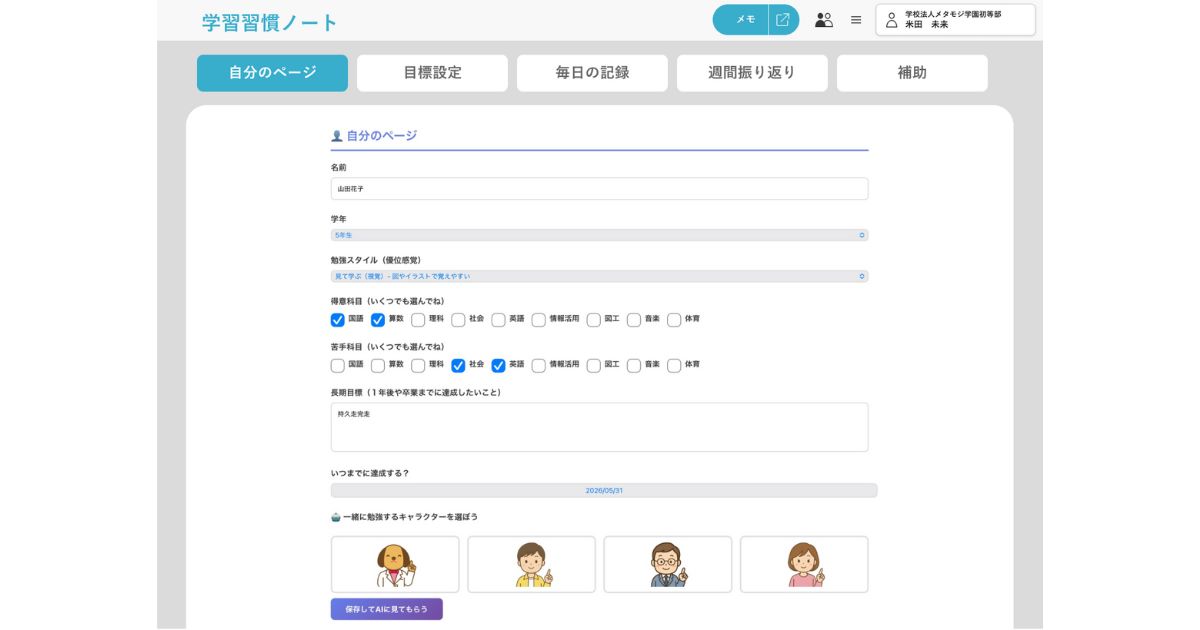Switch to the 目標設定 tab

430,72
